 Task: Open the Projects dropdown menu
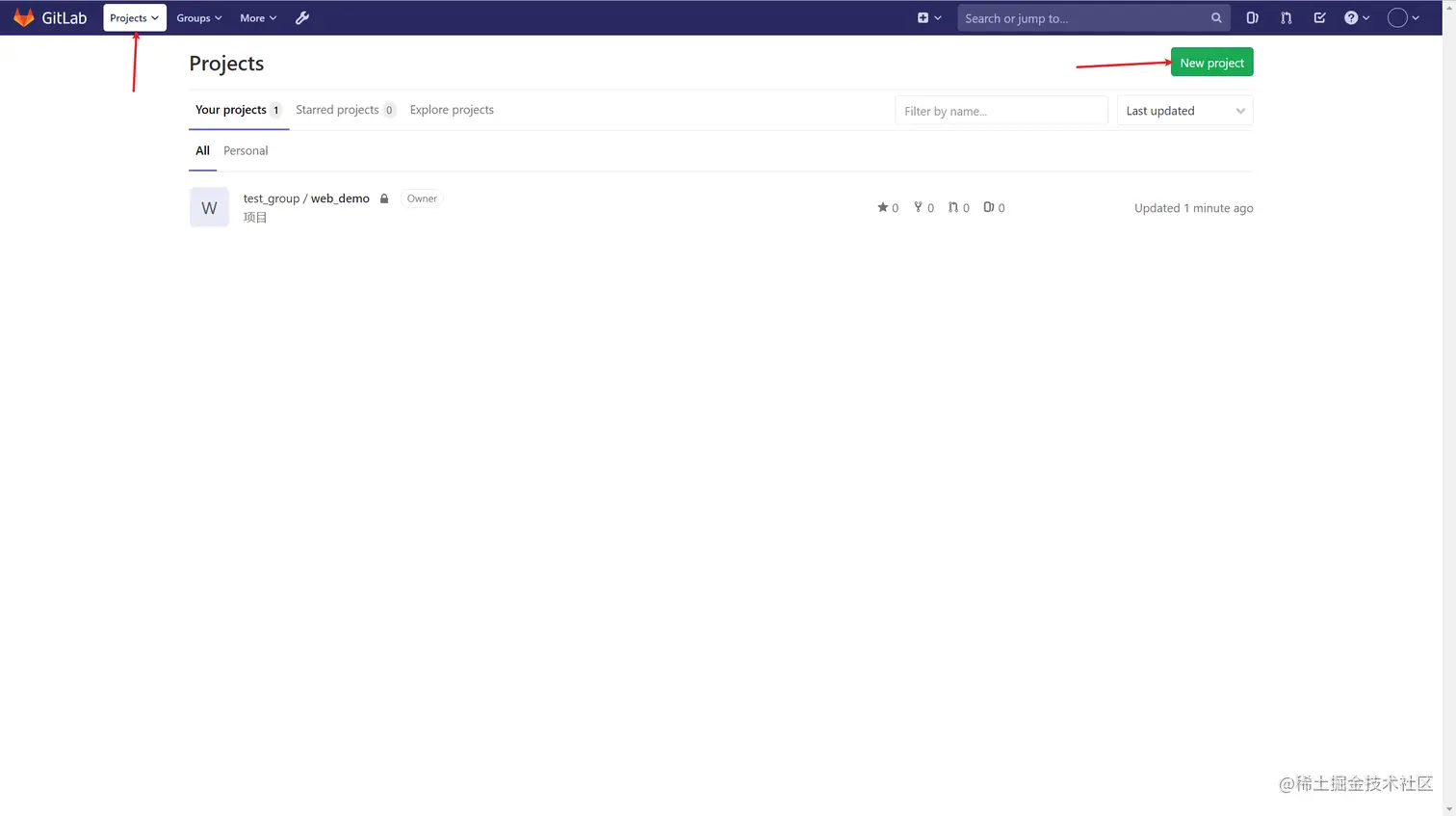pyautogui.click(x=135, y=18)
